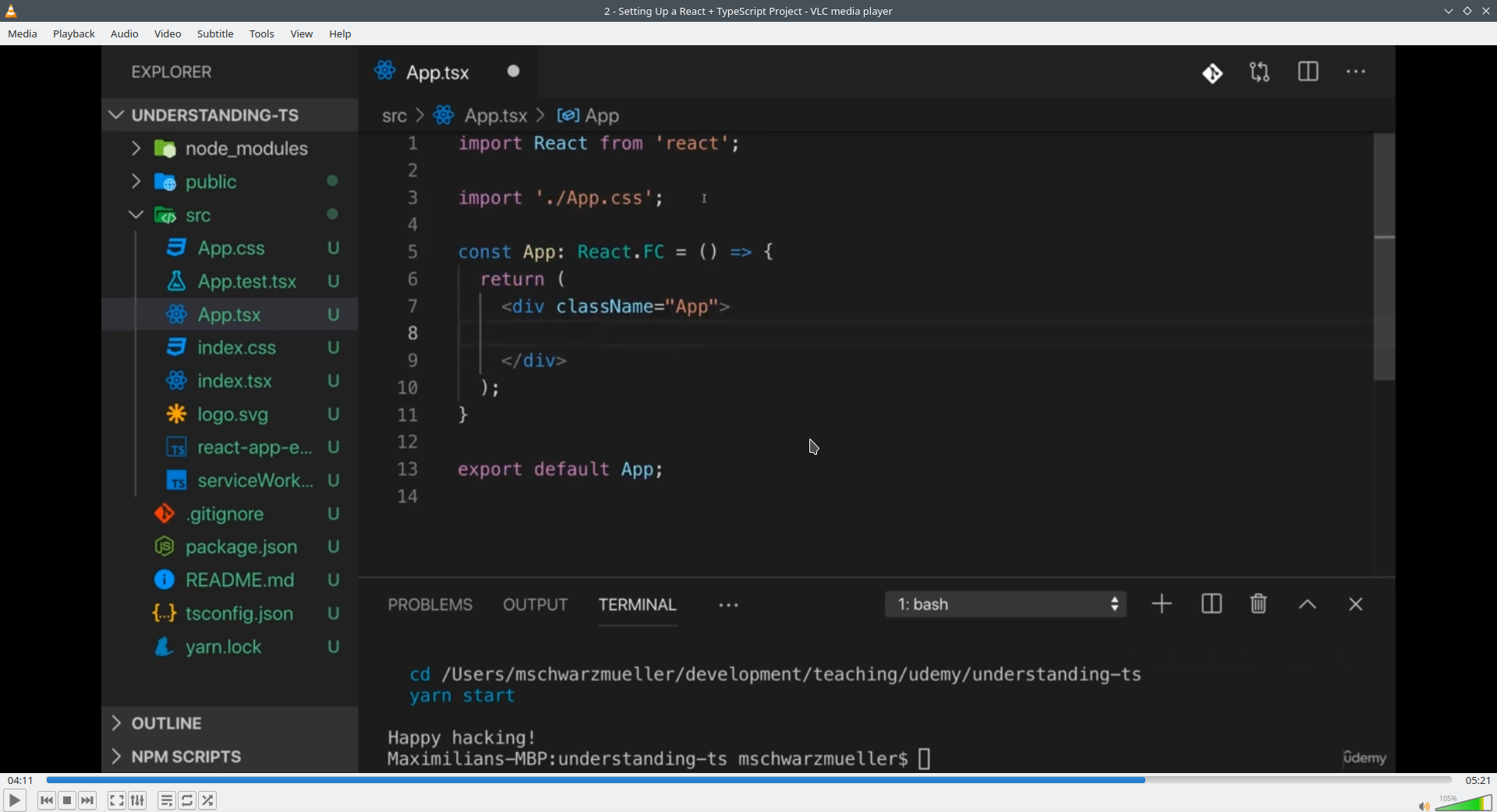Expand the node_modules folder chevron
This screenshot has height=812, width=1497.
pyautogui.click(x=136, y=148)
